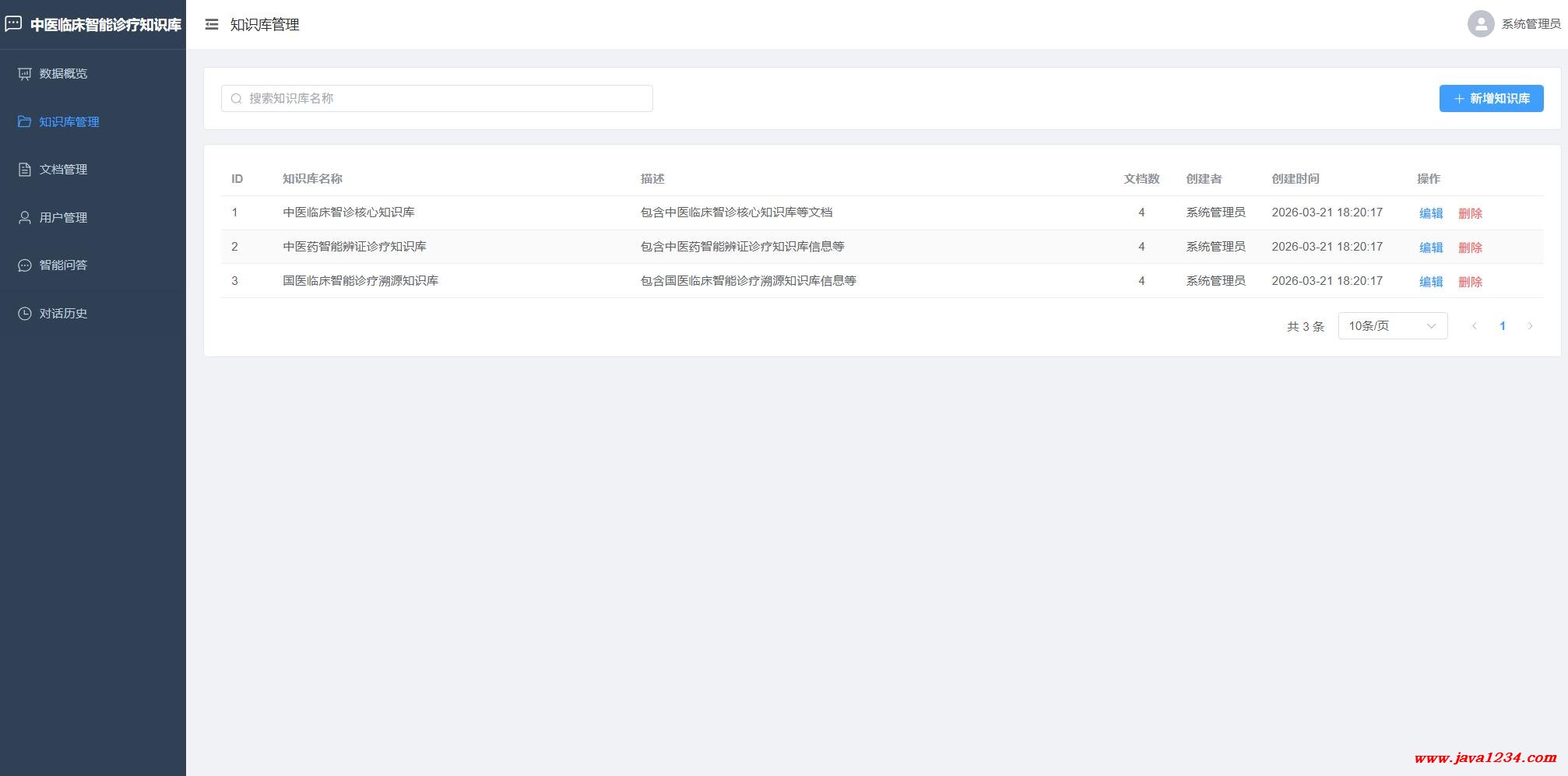This screenshot has height=776, width=1568.
Task: Click the system admin avatar icon
Action: [1480, 24]
